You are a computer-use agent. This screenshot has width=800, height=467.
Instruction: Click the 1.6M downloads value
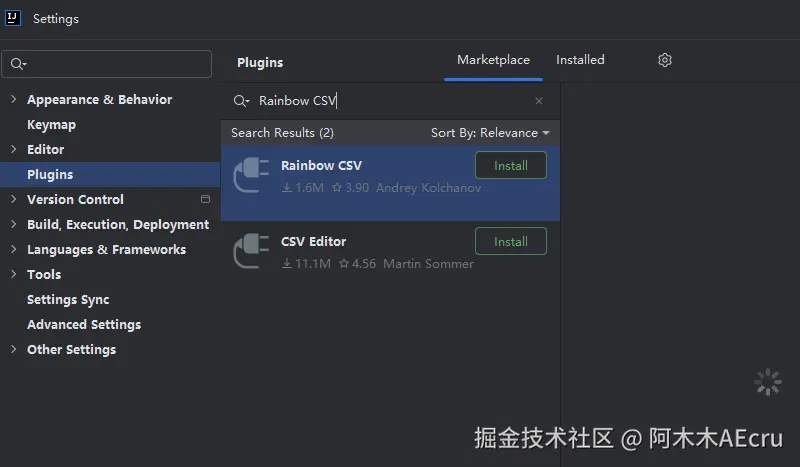click(x=309, y=188)
